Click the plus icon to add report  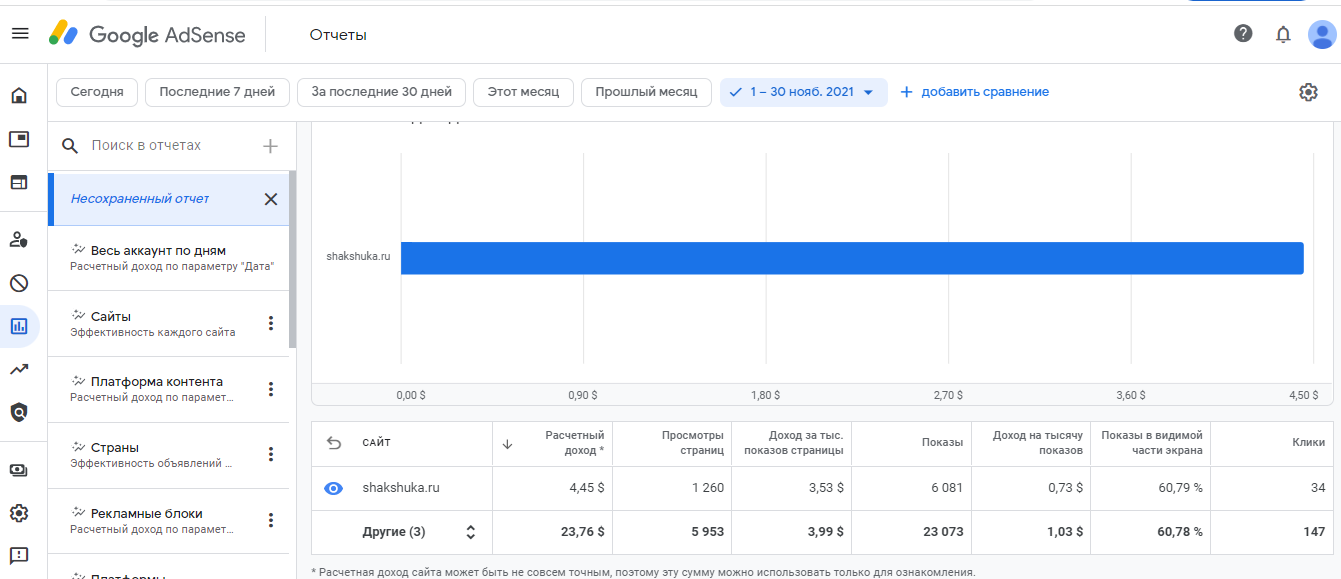[x=270, y=146]
